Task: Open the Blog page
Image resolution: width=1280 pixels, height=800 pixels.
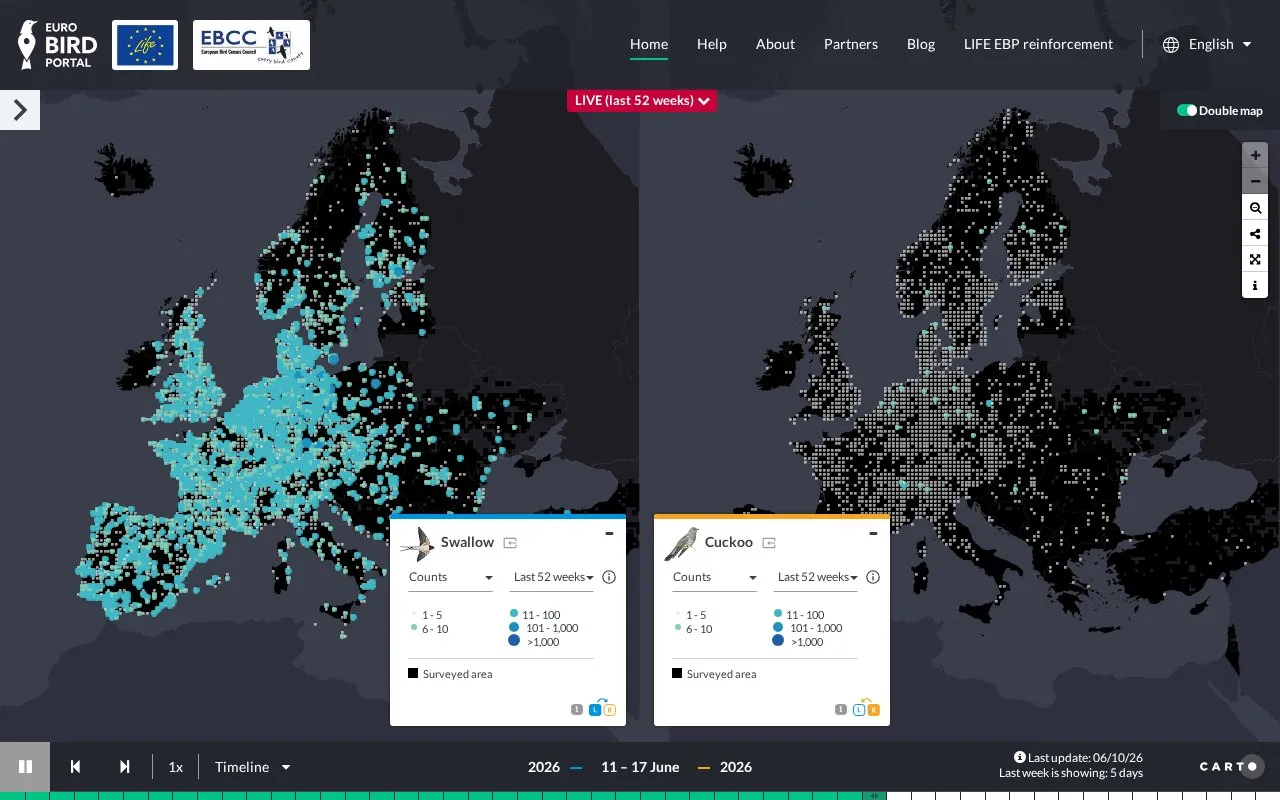Action: pyautogui.click(x=921, y=44)
